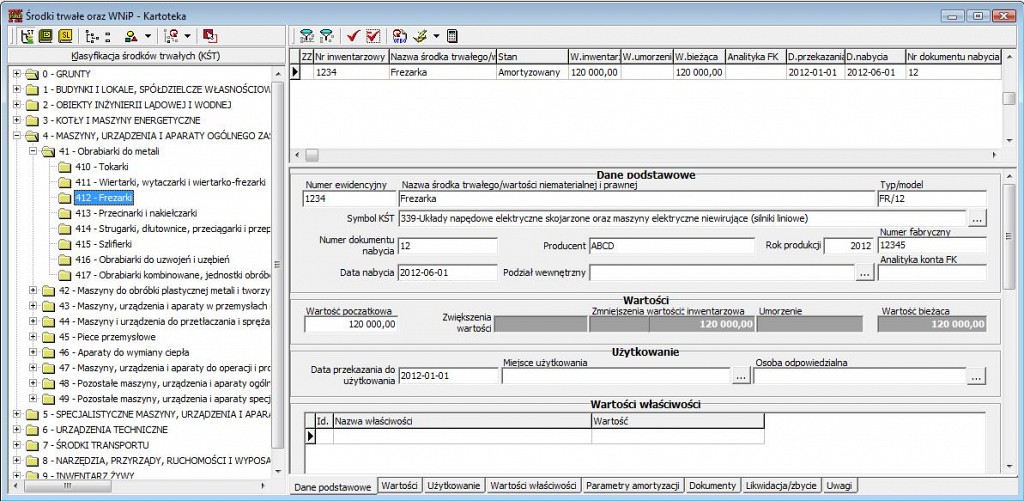Open the dropdown arrow beside shapes icon
This screenshot has width=1024, height=501.
(x=147, y=35)
